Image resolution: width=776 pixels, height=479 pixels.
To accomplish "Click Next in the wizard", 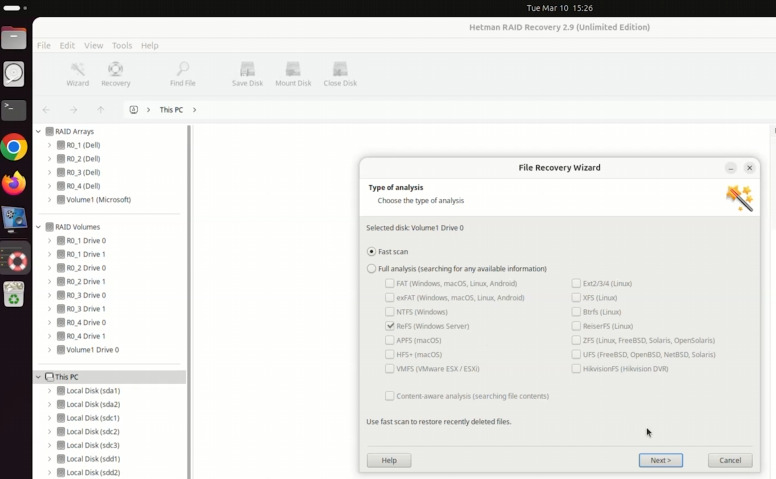I will click(661, 460).
